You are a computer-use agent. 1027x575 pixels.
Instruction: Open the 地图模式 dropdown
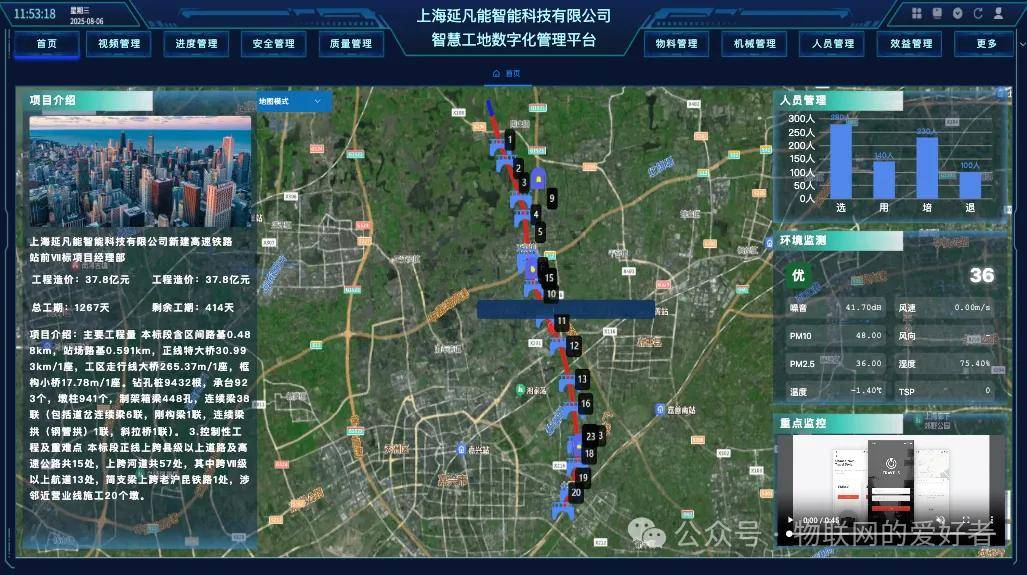tap(294, 102)
